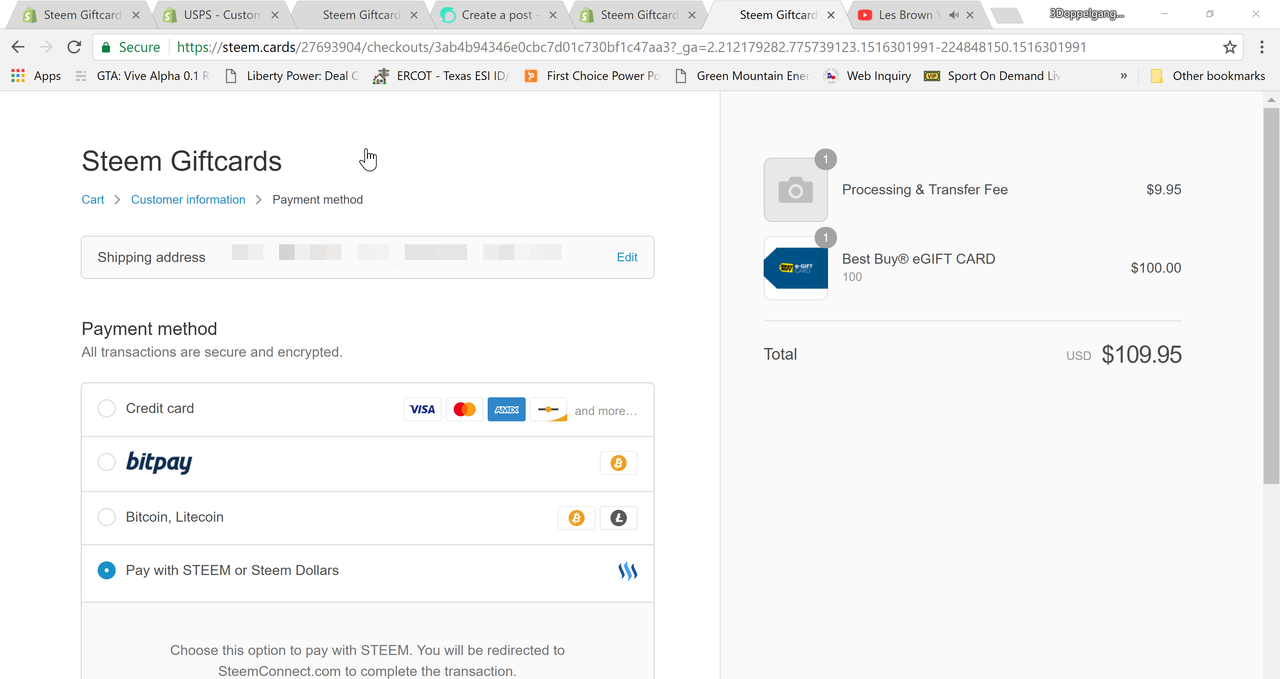Click the Bitcoin icon in the bitpay row

(x=618, y=463)
